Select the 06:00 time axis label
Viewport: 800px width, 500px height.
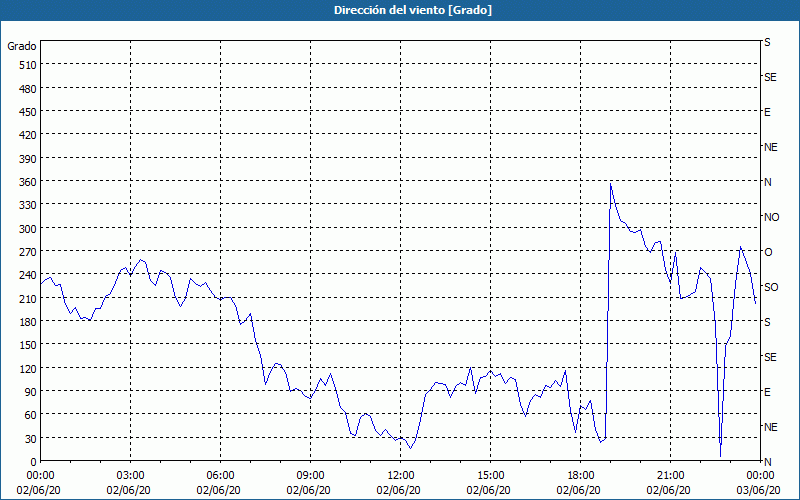click(220, 476)
